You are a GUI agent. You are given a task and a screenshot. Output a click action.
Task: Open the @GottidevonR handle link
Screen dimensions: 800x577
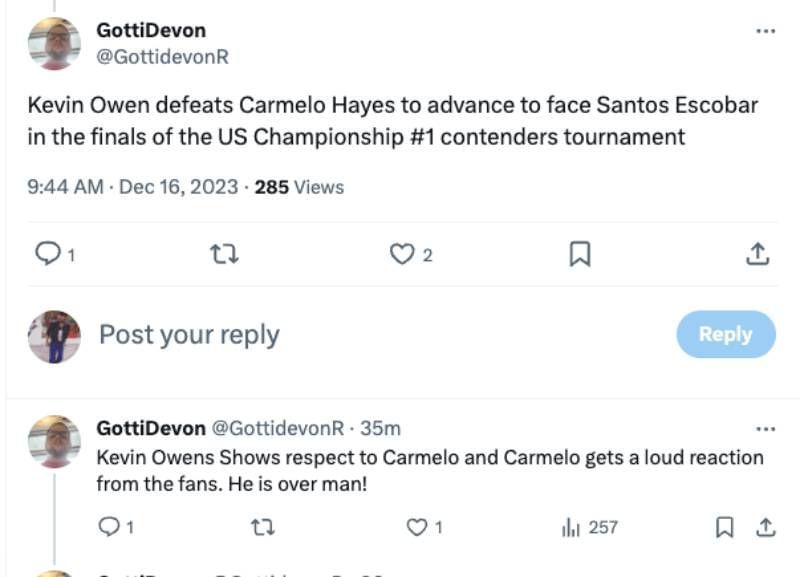[162, 57]
